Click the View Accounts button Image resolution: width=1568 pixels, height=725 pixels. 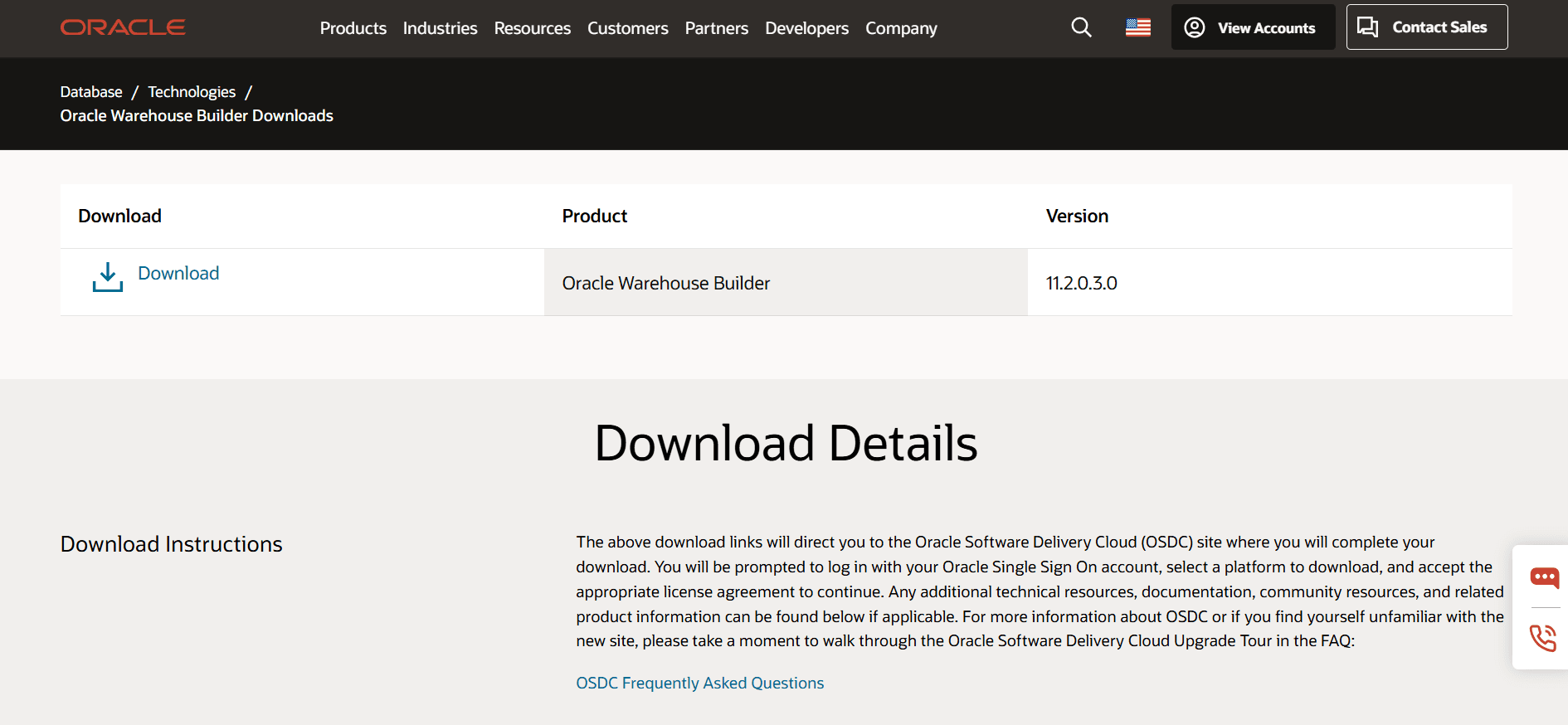1253,27
